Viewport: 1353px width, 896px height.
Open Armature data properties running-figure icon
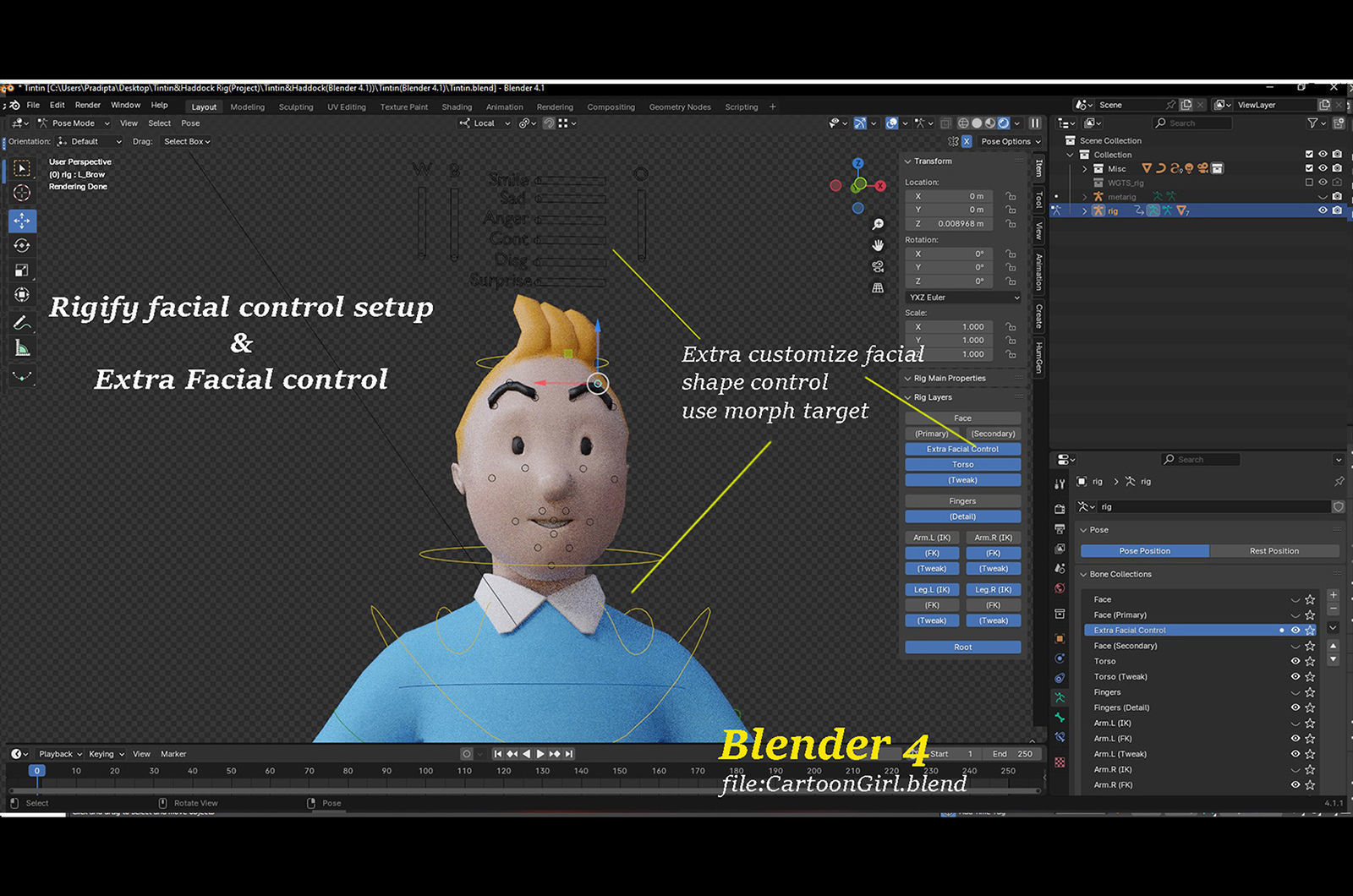click(1060, 697)
